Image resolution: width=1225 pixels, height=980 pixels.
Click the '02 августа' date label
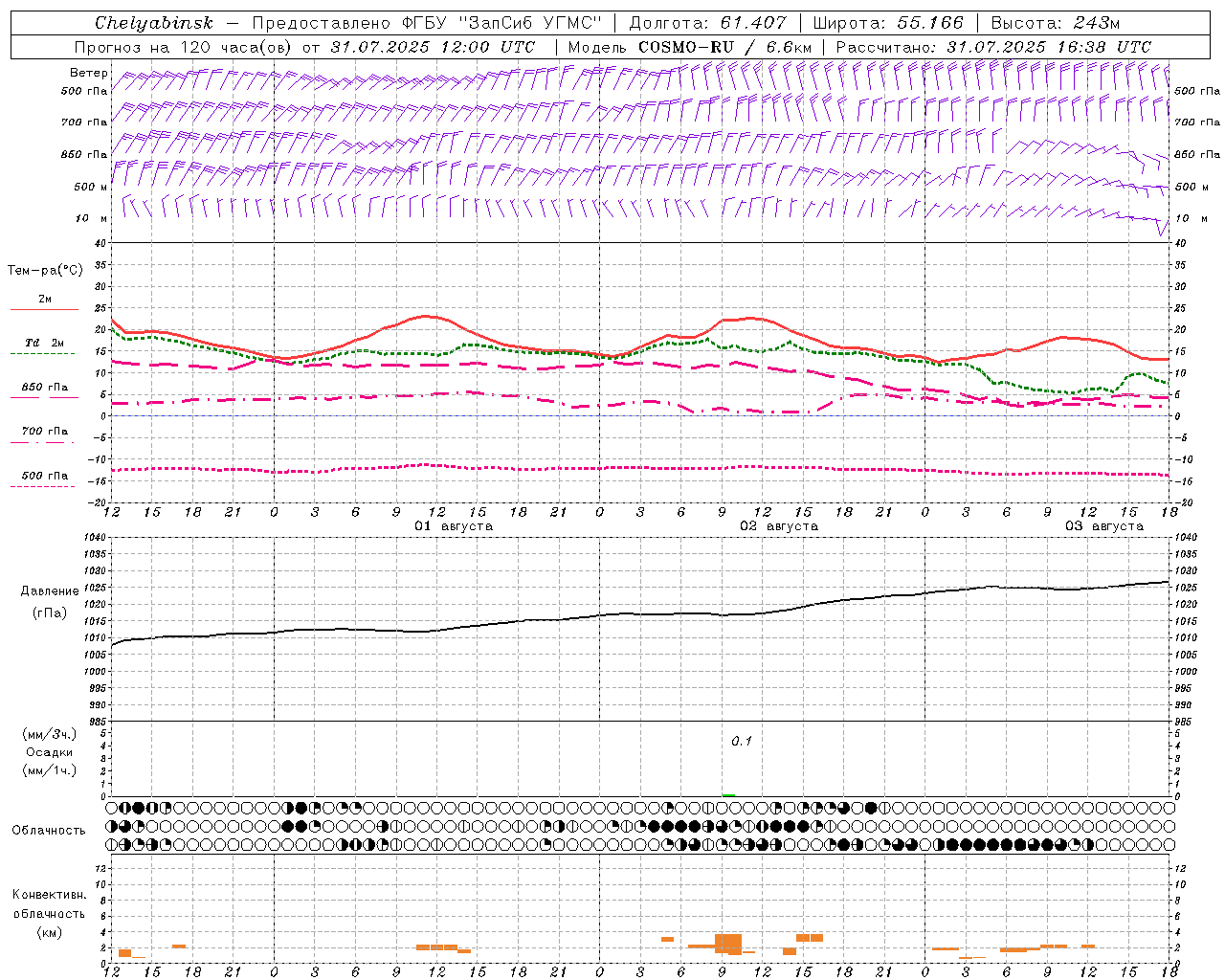[778, 525]
